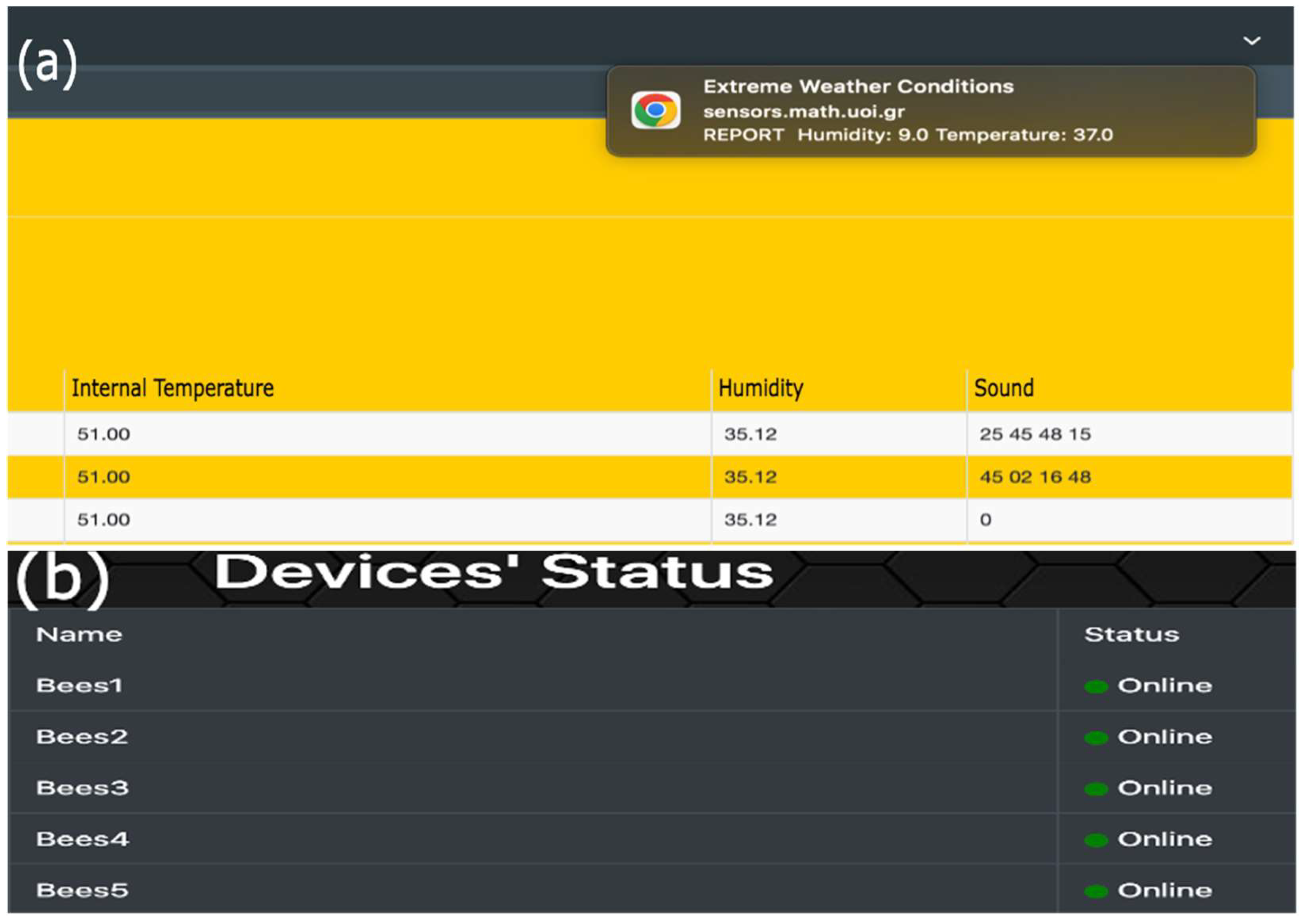Sort by the Humidity column header

click(x=761, y=389)
